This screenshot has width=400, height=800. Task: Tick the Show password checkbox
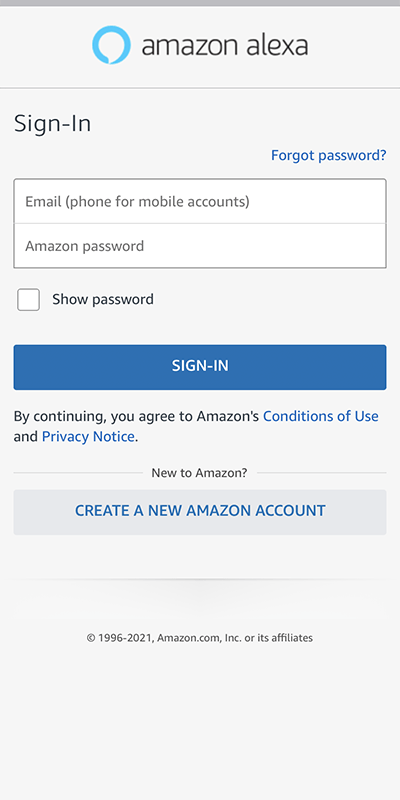tap(29, 299)
